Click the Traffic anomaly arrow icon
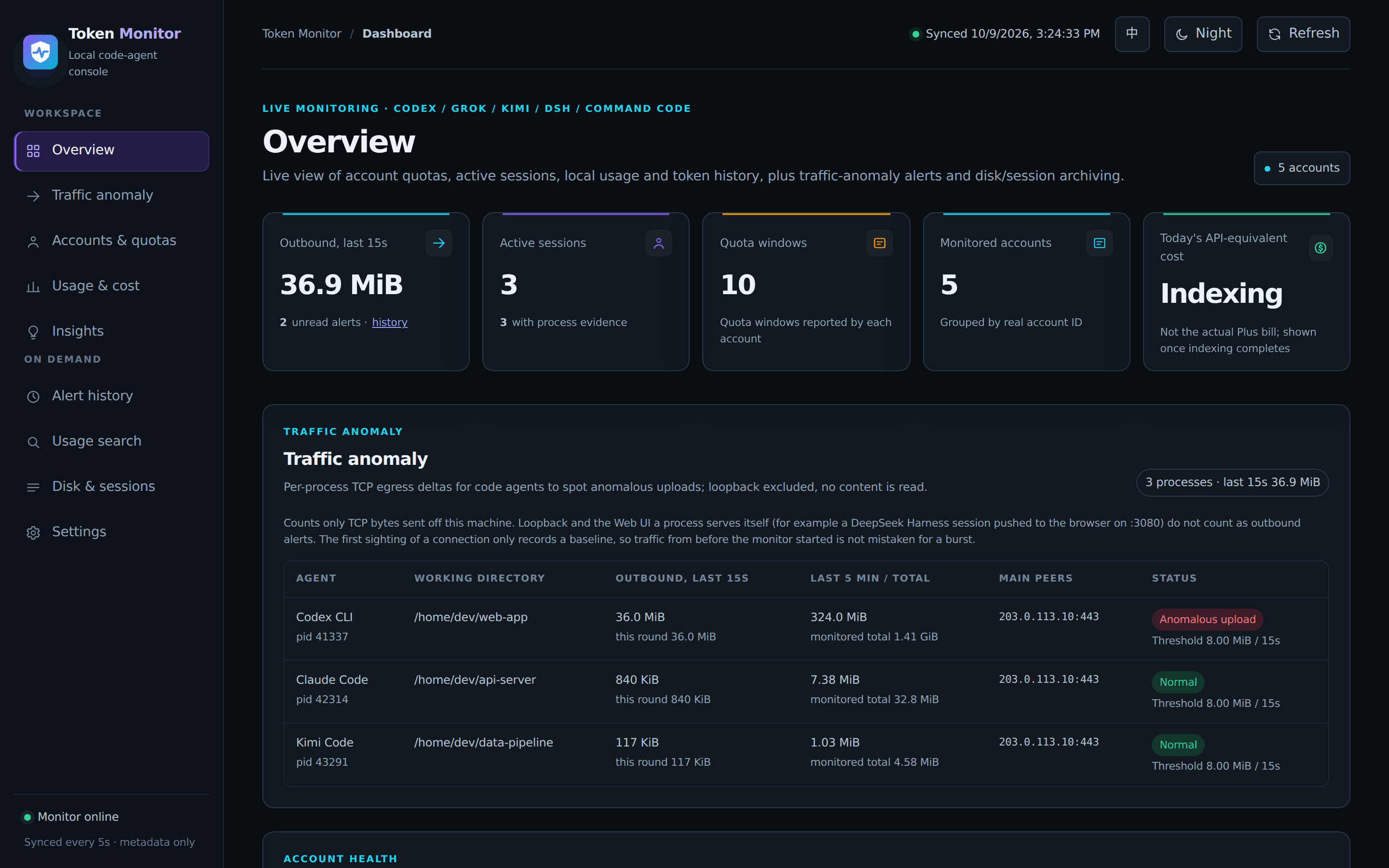The width and height of the screenshot is (1389, 868). coord(33,196)
